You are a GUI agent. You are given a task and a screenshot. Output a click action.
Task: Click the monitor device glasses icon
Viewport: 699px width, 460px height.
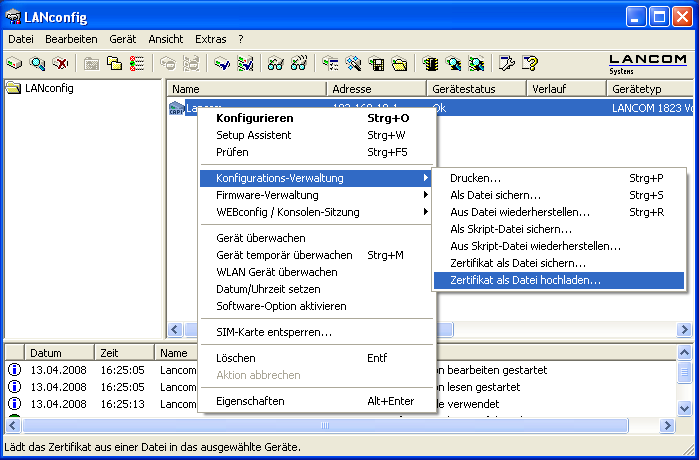click(275, 63)
